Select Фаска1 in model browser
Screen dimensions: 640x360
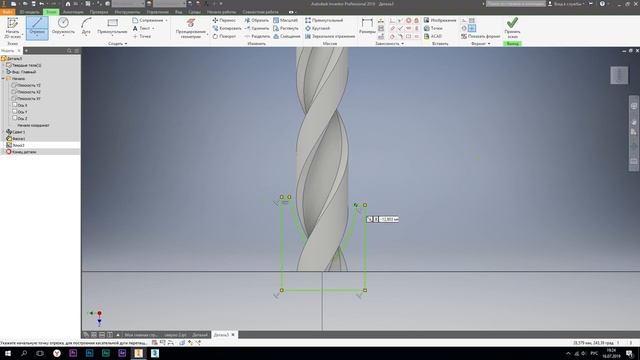tap(18, 138)
